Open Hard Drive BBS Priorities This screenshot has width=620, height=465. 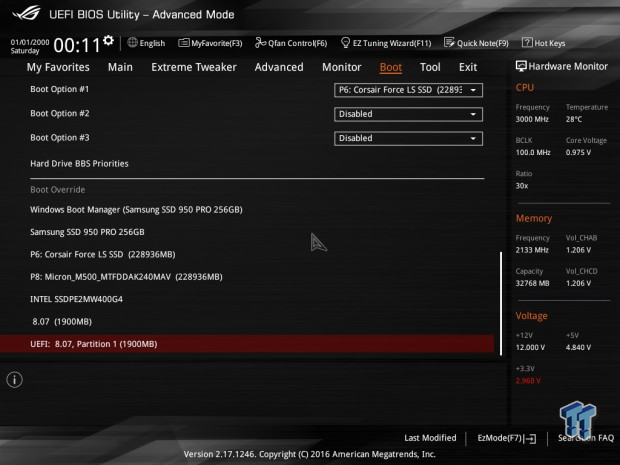(79, 164)
